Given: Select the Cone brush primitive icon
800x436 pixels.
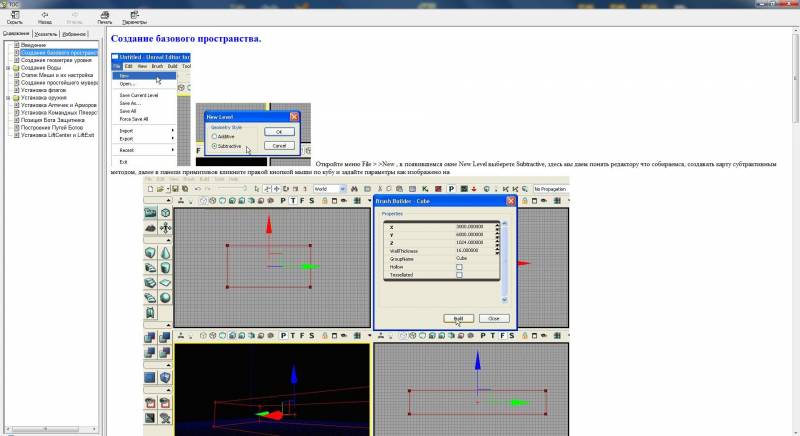Looking at the screenshot, I should (165, 253).
